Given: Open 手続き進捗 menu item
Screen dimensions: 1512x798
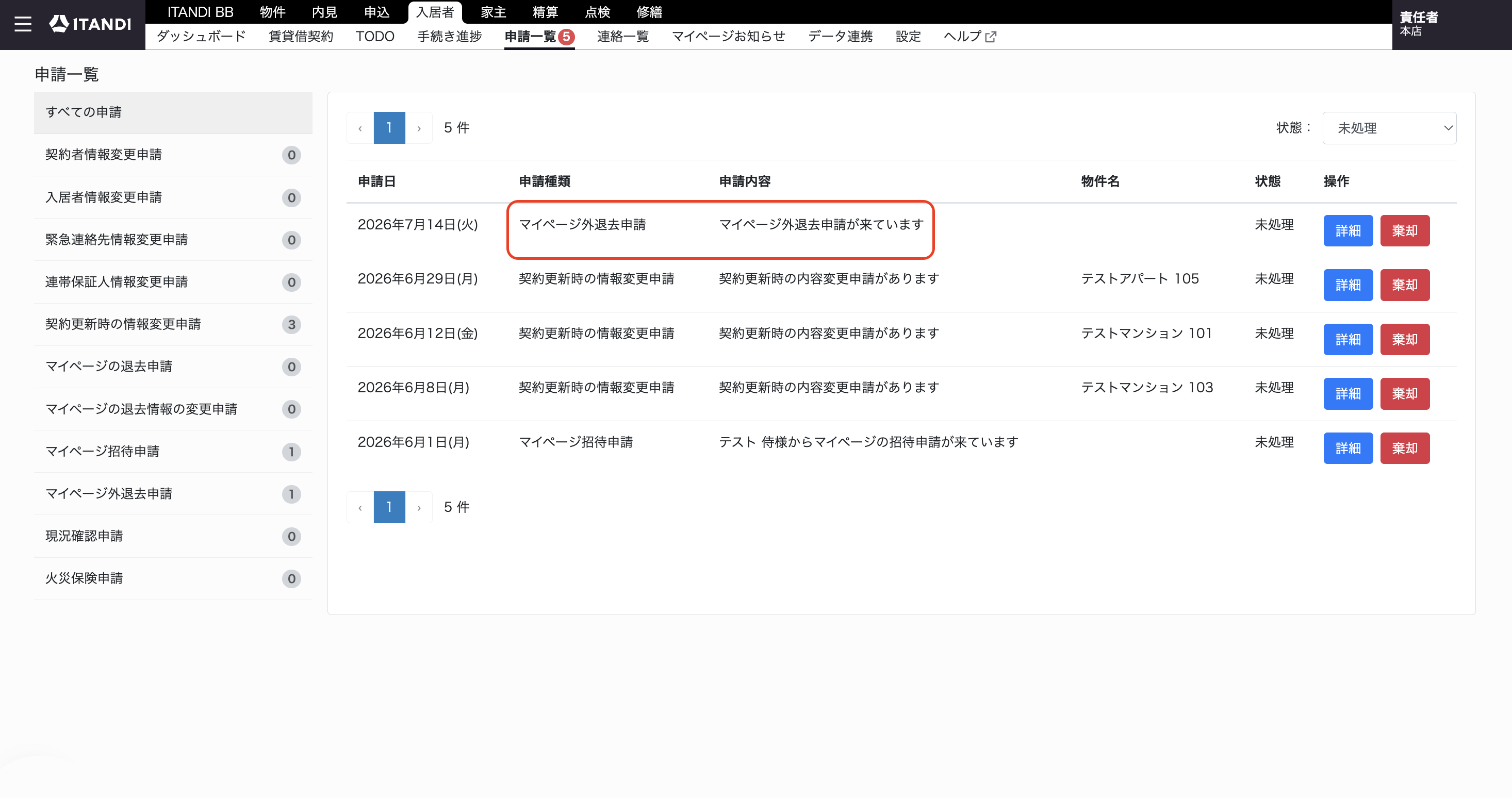Looking at the screenshot, I should (x=449, y=37).
